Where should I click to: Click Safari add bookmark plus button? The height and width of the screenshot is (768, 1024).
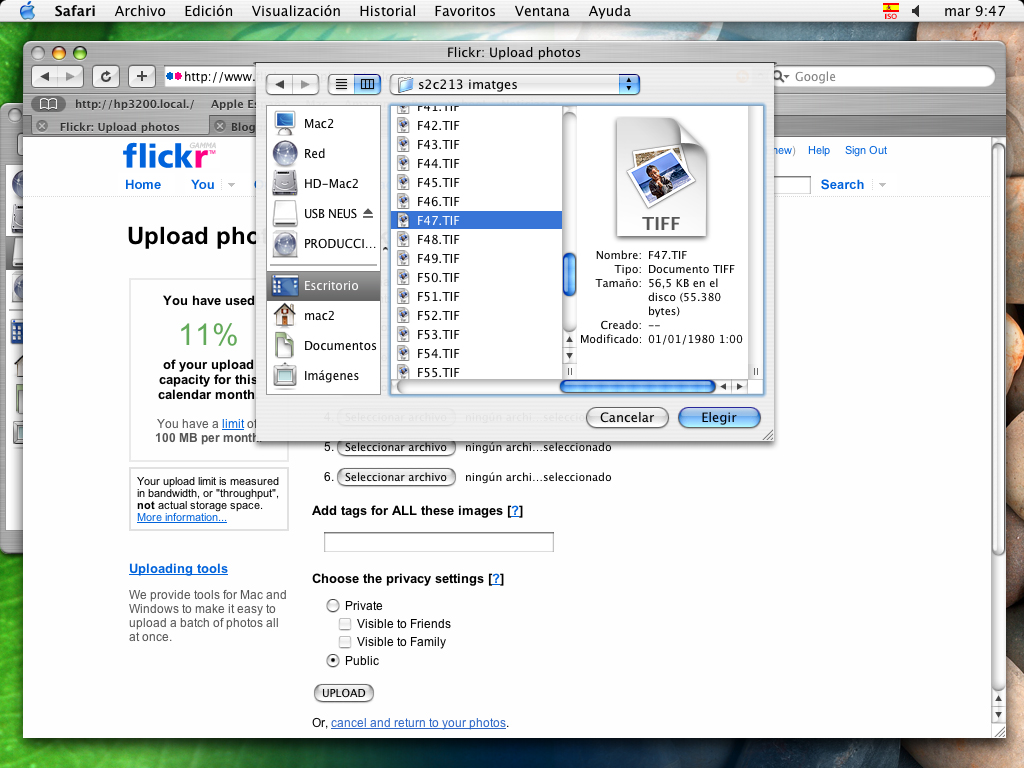point(141,76)
